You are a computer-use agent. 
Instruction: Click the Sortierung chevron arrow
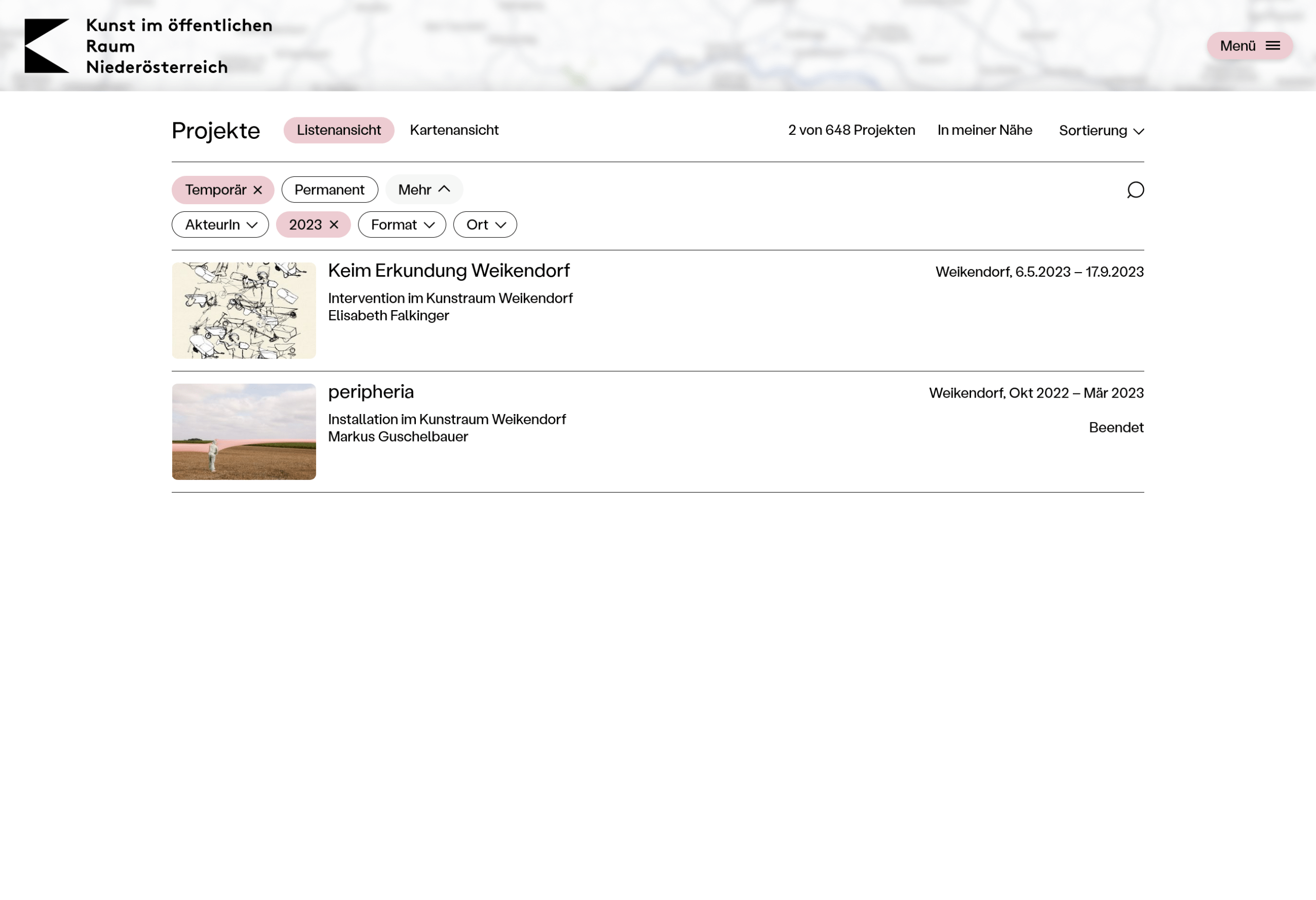pyautogui.click(x=1138, y=132)
